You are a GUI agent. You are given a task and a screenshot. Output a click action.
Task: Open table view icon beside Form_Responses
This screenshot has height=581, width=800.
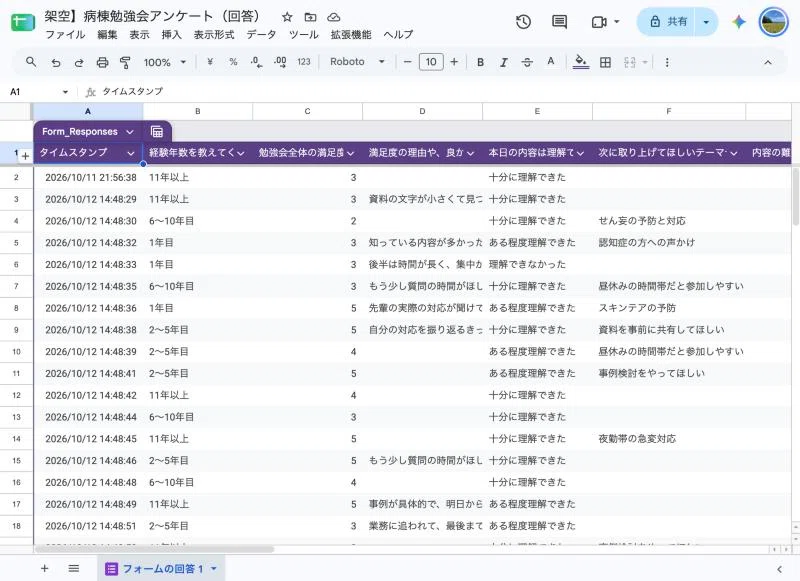[x=157, y=132]
